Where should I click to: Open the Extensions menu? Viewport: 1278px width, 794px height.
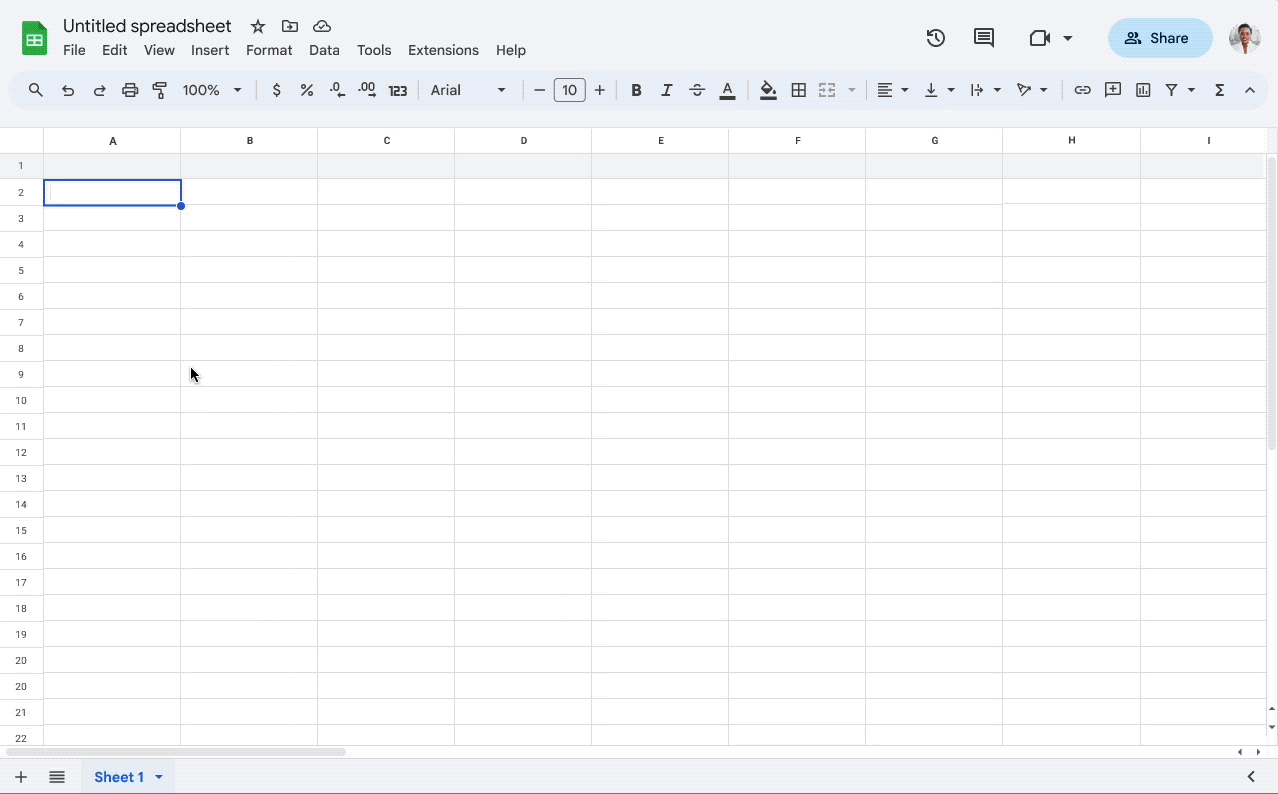(x=443, y=50)
